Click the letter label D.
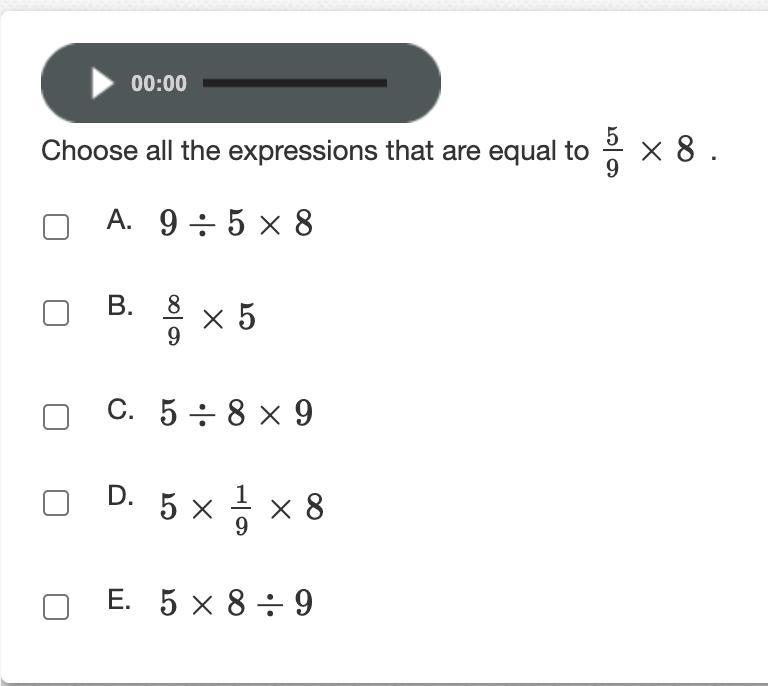The width and height of the screenshot is (768, 686). coord(120,496)
